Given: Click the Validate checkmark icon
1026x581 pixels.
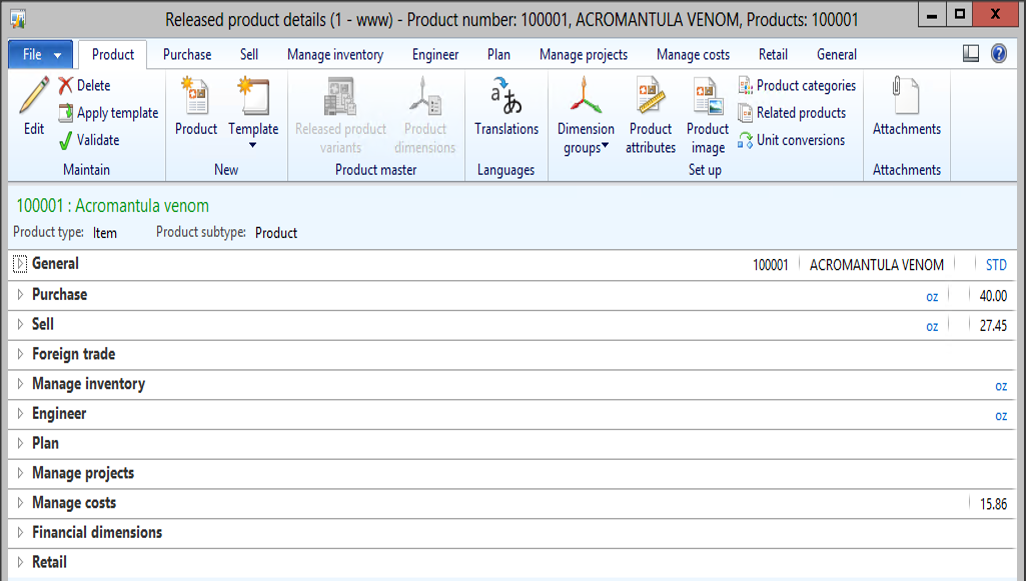Looking at the screenshot, I should click(x=66, y=140).
